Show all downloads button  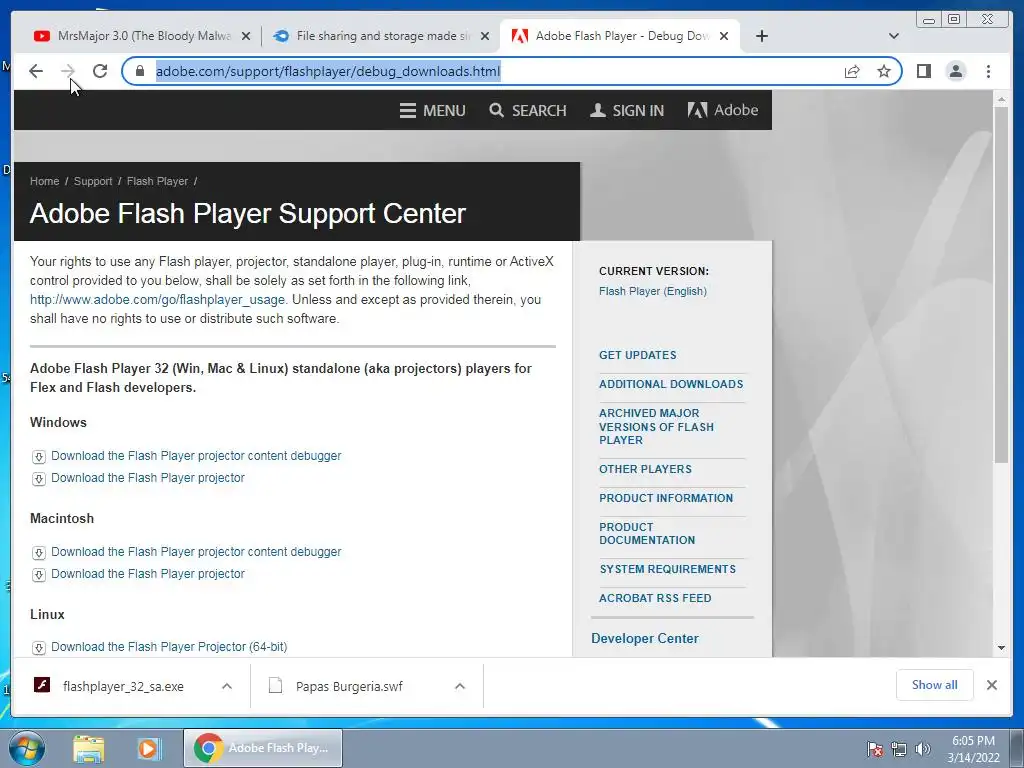935,684
